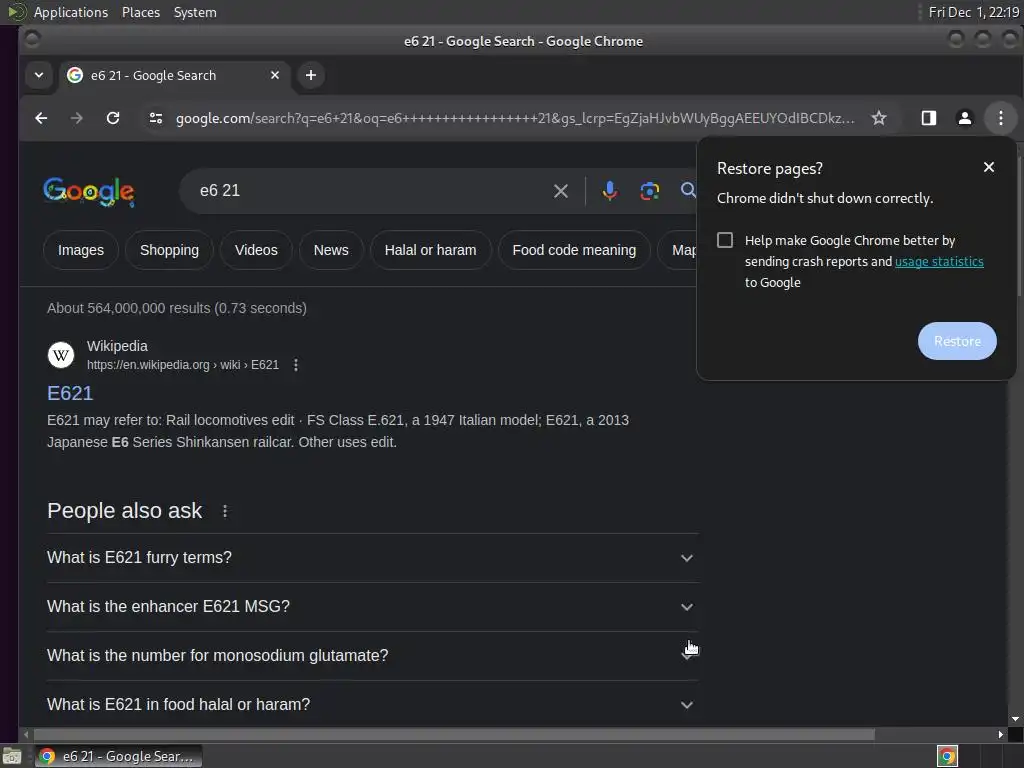Screen dimensions: 1024x768
Task: Select the Chrome window in the taskbar
Action: coord(118,756)
